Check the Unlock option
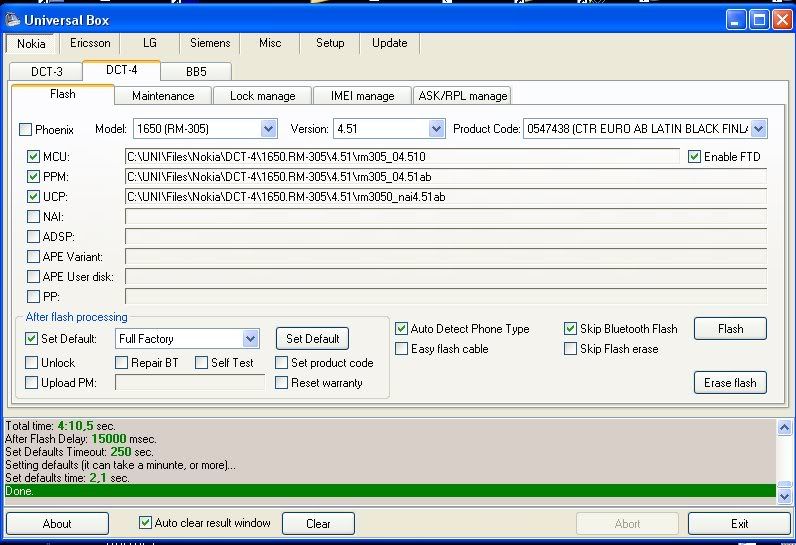The width and height of the screenshot is (796, 545). pyautogui.click(x=31, y=362)
